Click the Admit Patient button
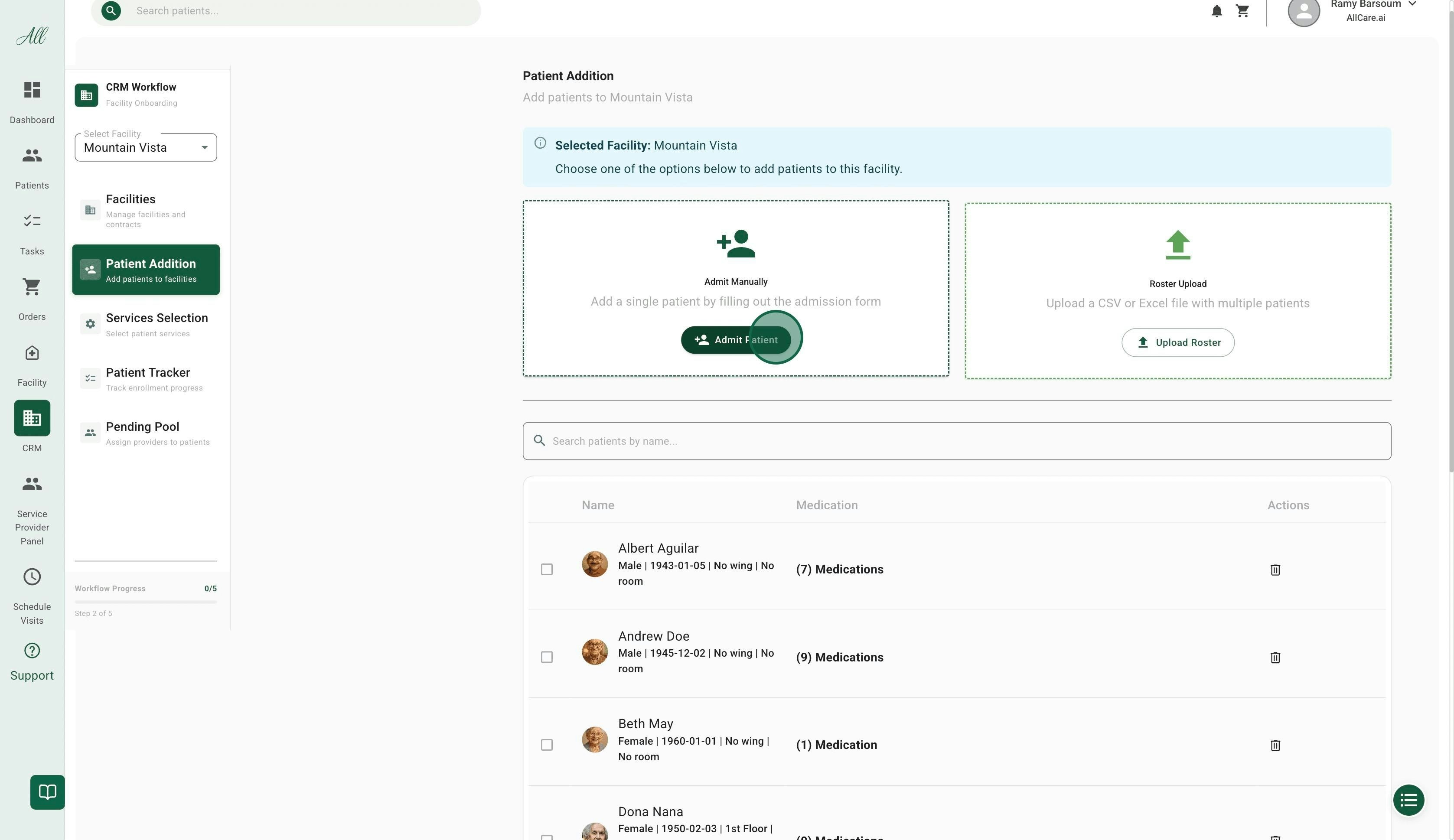The height and width of the screenshot is (840, 1454). point(735,340)
